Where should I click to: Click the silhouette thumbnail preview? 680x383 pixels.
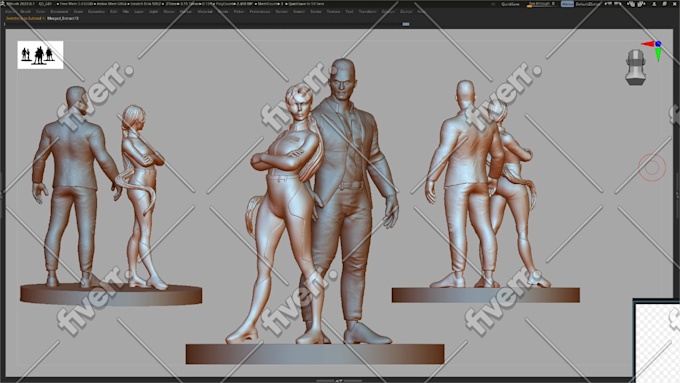click(40, 55)
